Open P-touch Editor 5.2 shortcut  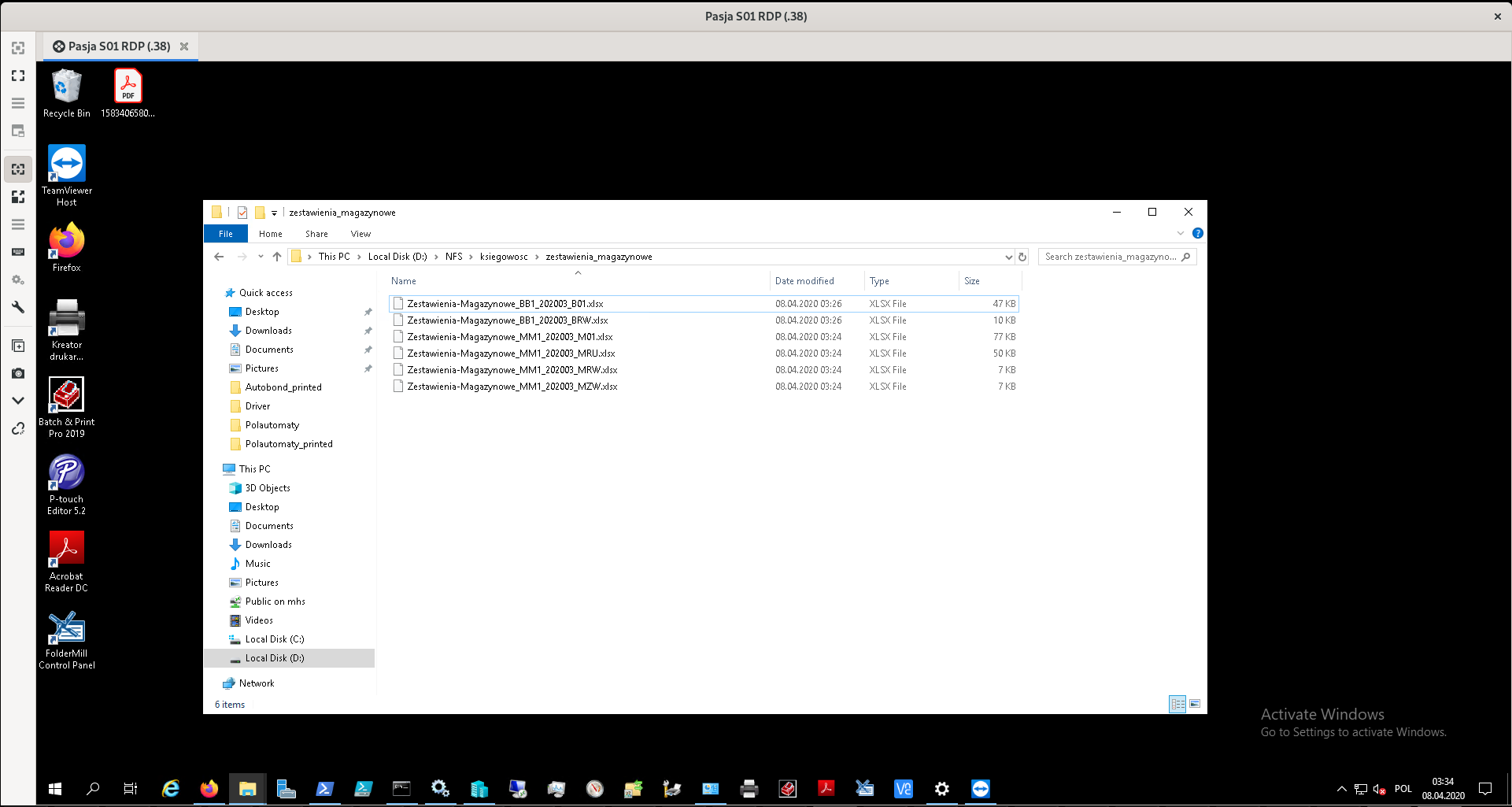coord(67,484)
